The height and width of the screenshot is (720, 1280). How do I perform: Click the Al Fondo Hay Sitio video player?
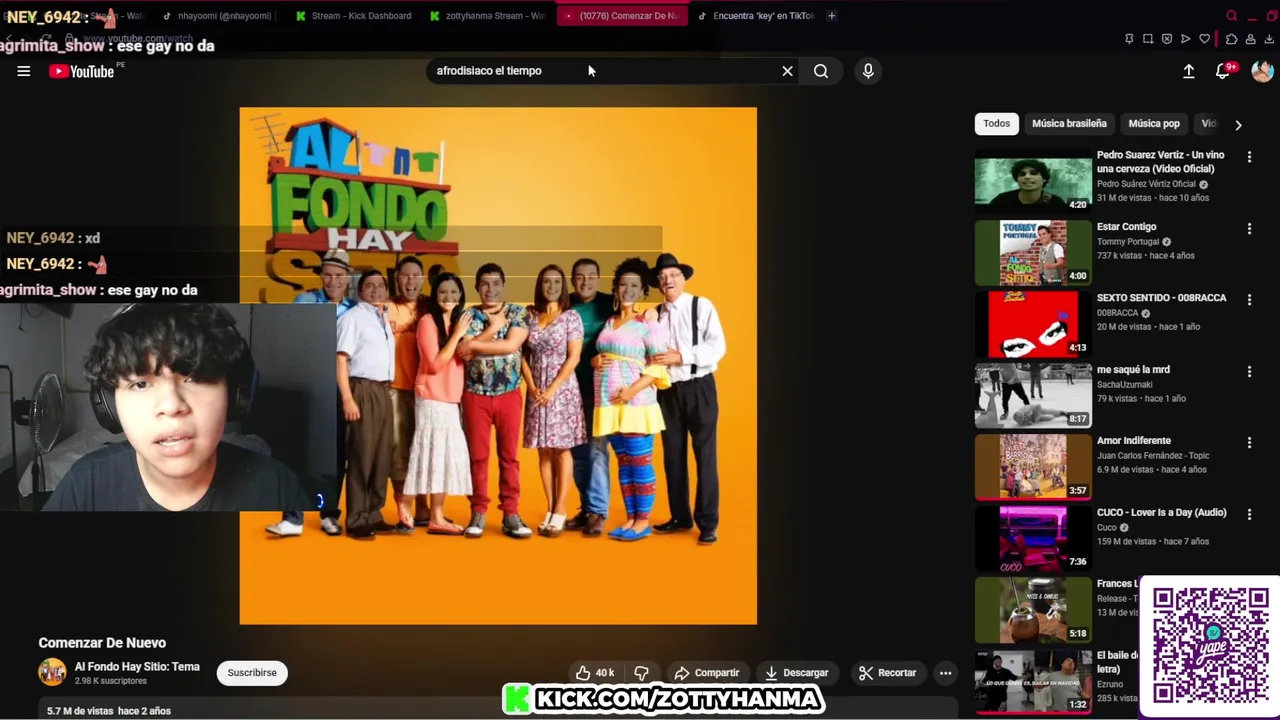coord(498,366)
